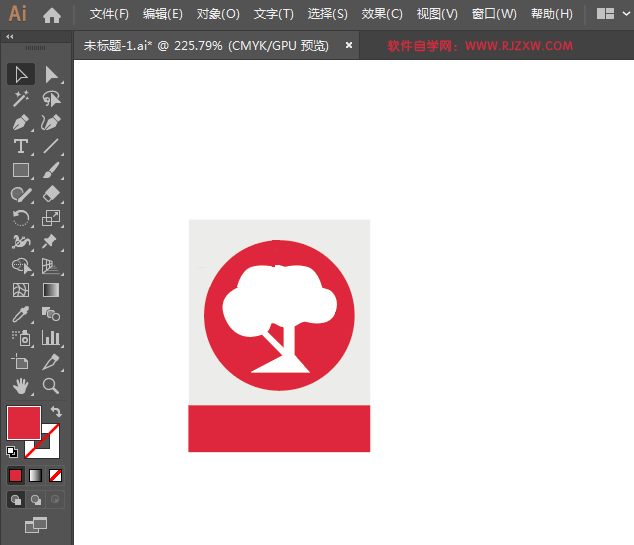Close the 未标题-1.ai document tab

point(349,45)
